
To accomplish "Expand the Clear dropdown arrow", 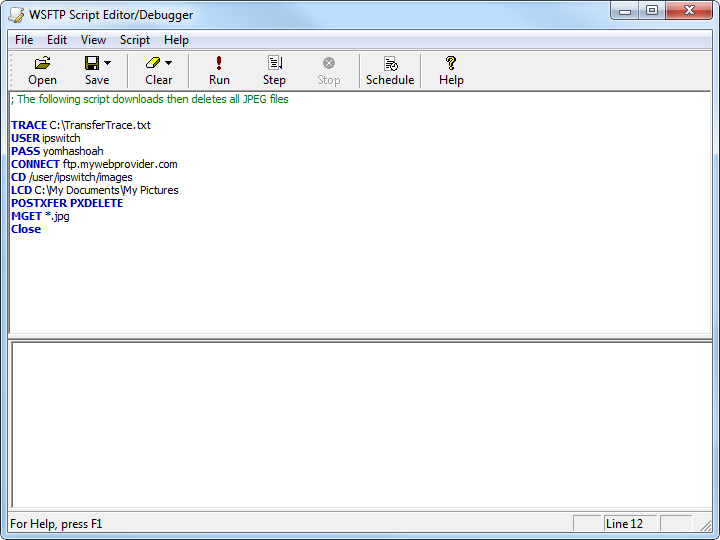I will tap(169, 63).
